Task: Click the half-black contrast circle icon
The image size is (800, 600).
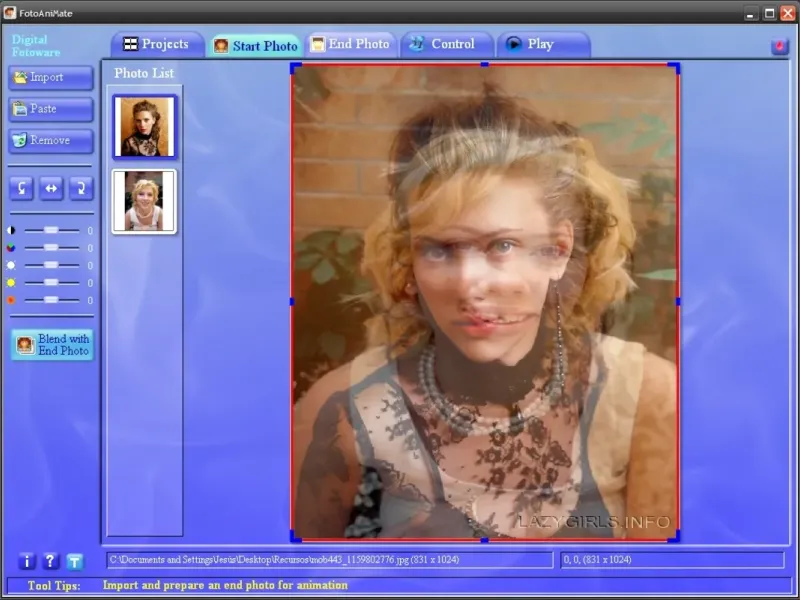Action: (x=11, y=231)
